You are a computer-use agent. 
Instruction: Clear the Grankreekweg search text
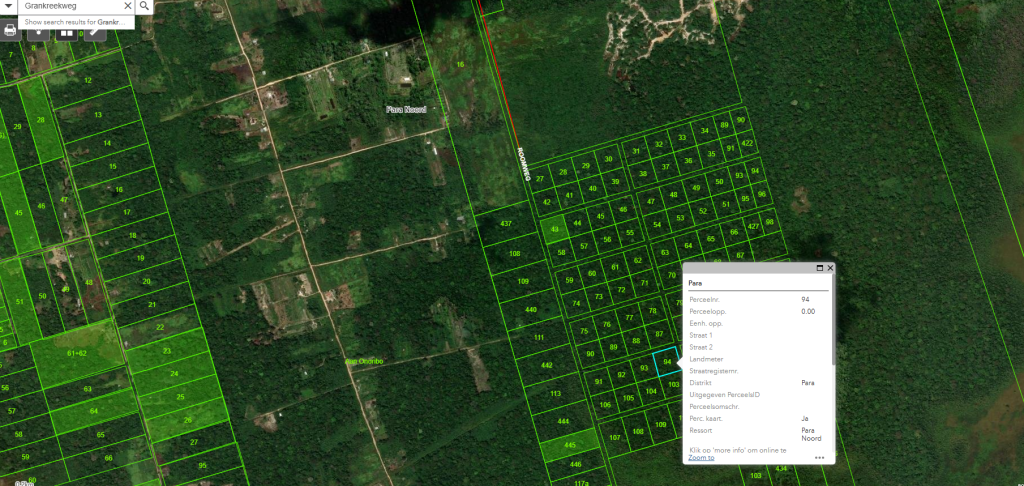coord(127,7)
